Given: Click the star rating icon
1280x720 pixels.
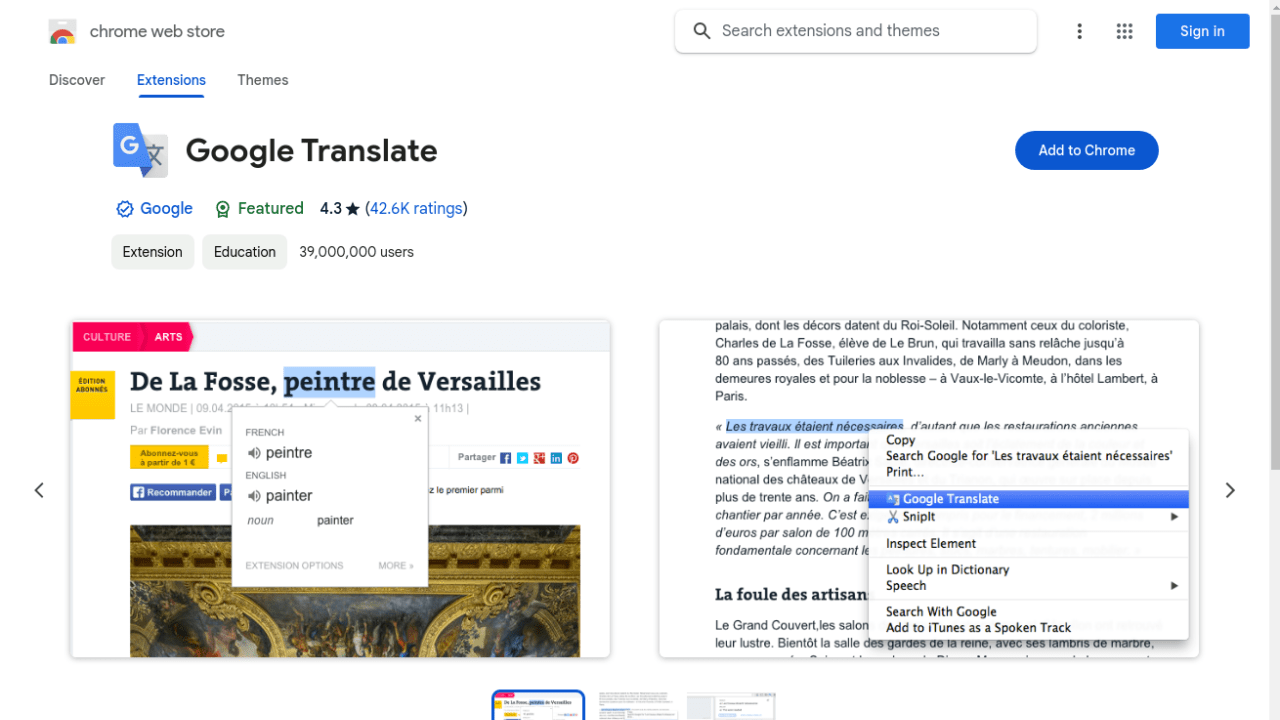Looking at the screenshot, I should pyautogui.click(x=353, y=209).
